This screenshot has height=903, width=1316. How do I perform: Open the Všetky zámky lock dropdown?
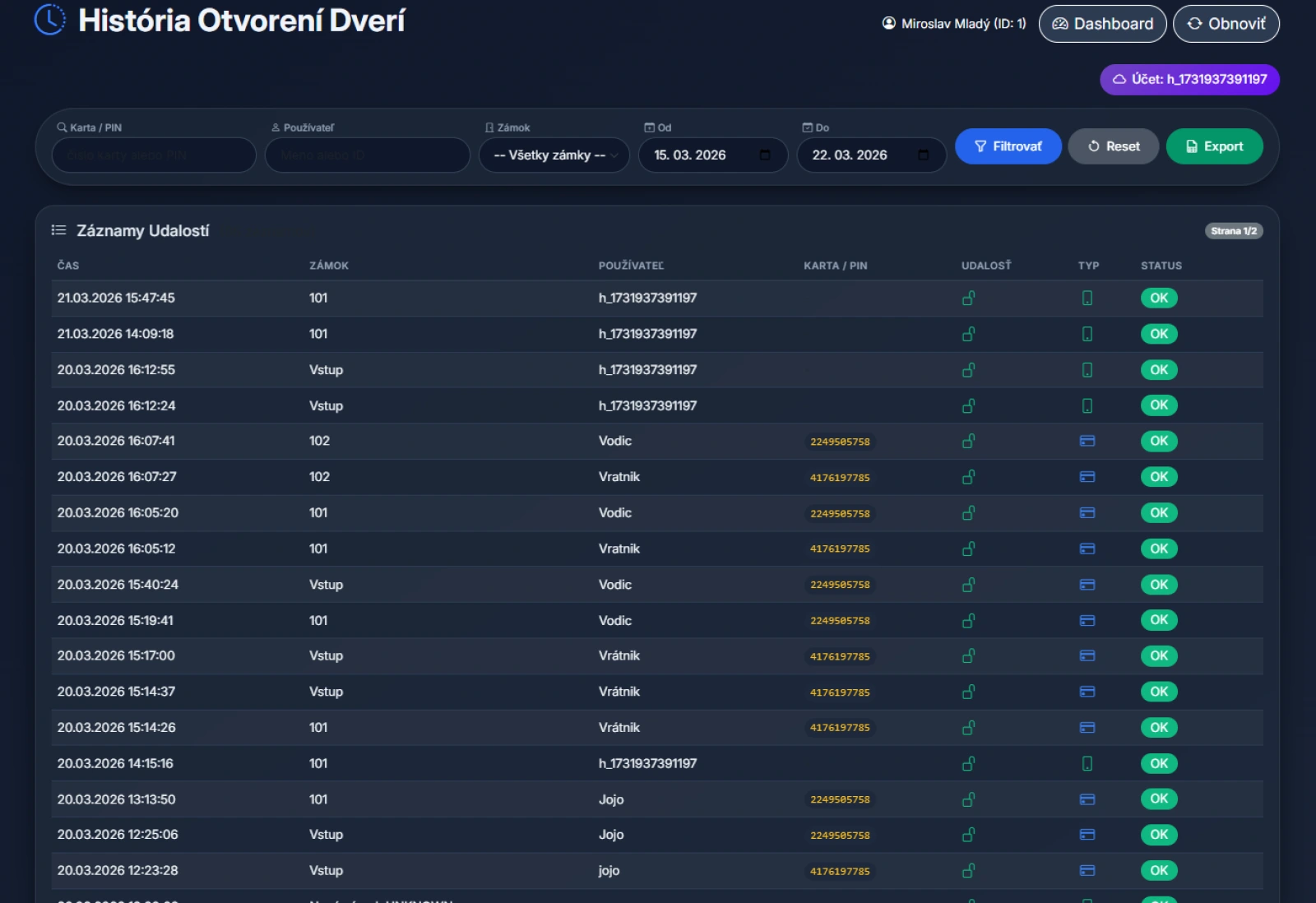coord(554,155)
